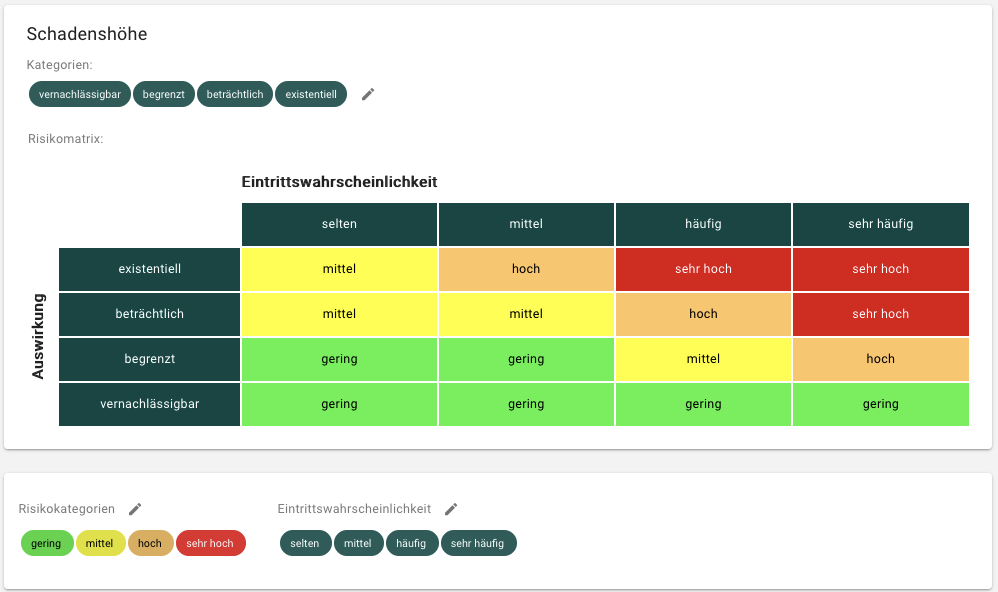Screen dimensions: 998x592
Task: Select the yellow 'mittel' Risikokategorien chip
Action: [100, 543]
